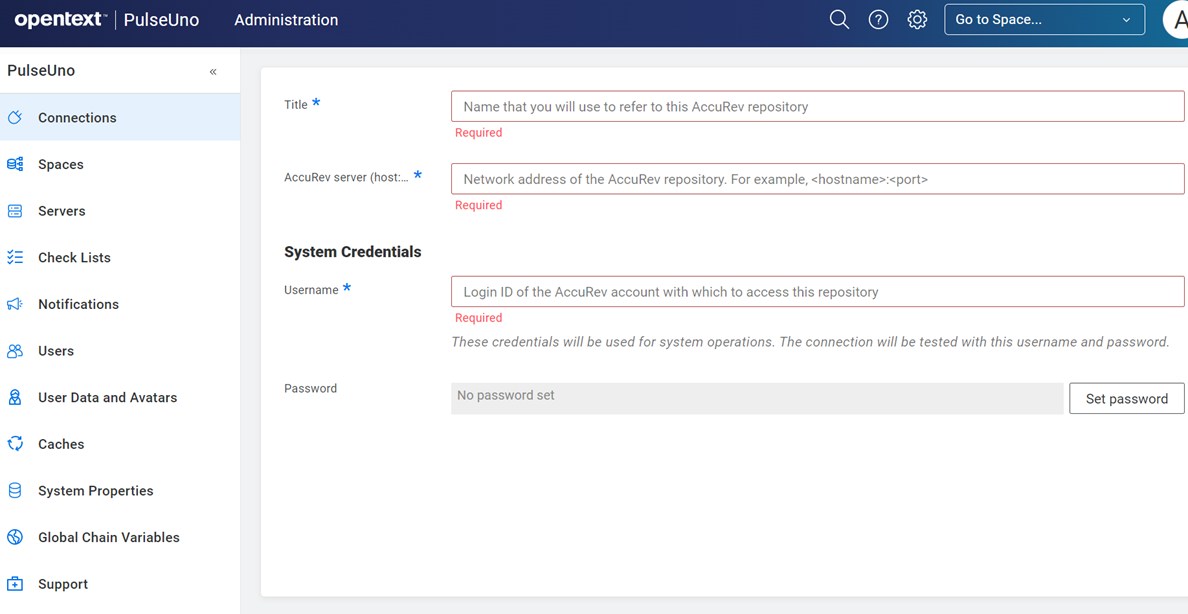Image resolution: width=1188 pixels, height=614 pixels.
Task: Open the help question mark icon
Action: coord(878,20)
